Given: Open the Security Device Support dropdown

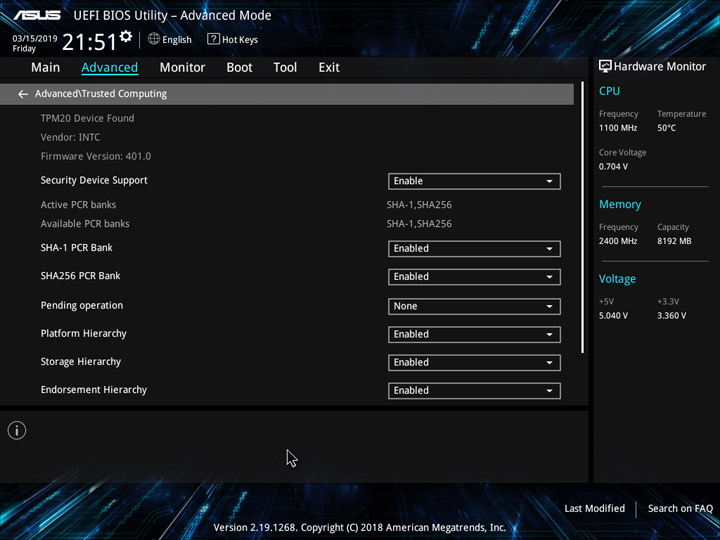Looking at the screenshot, I should (x=474, y=181).
